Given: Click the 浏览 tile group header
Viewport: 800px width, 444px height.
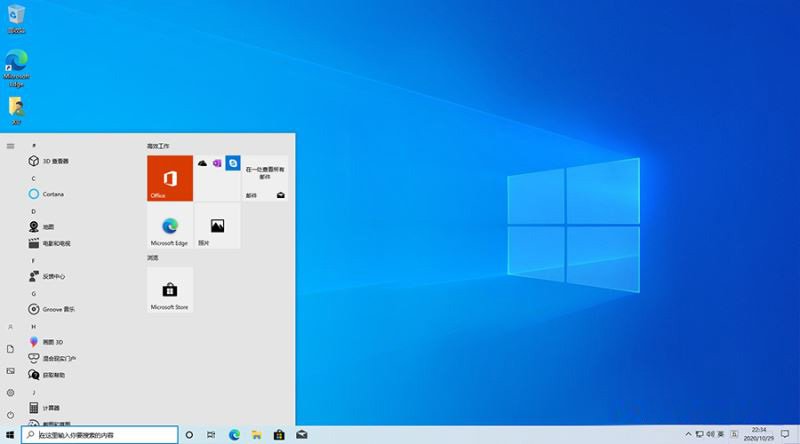Looking at the screenshot, I should (153, 258).
